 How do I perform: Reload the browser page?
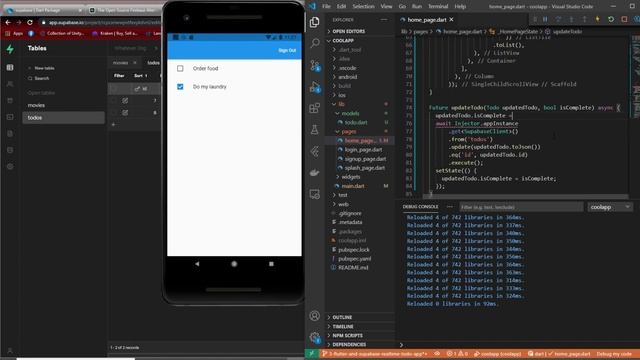pyautogui.click(x=30, y=22)
